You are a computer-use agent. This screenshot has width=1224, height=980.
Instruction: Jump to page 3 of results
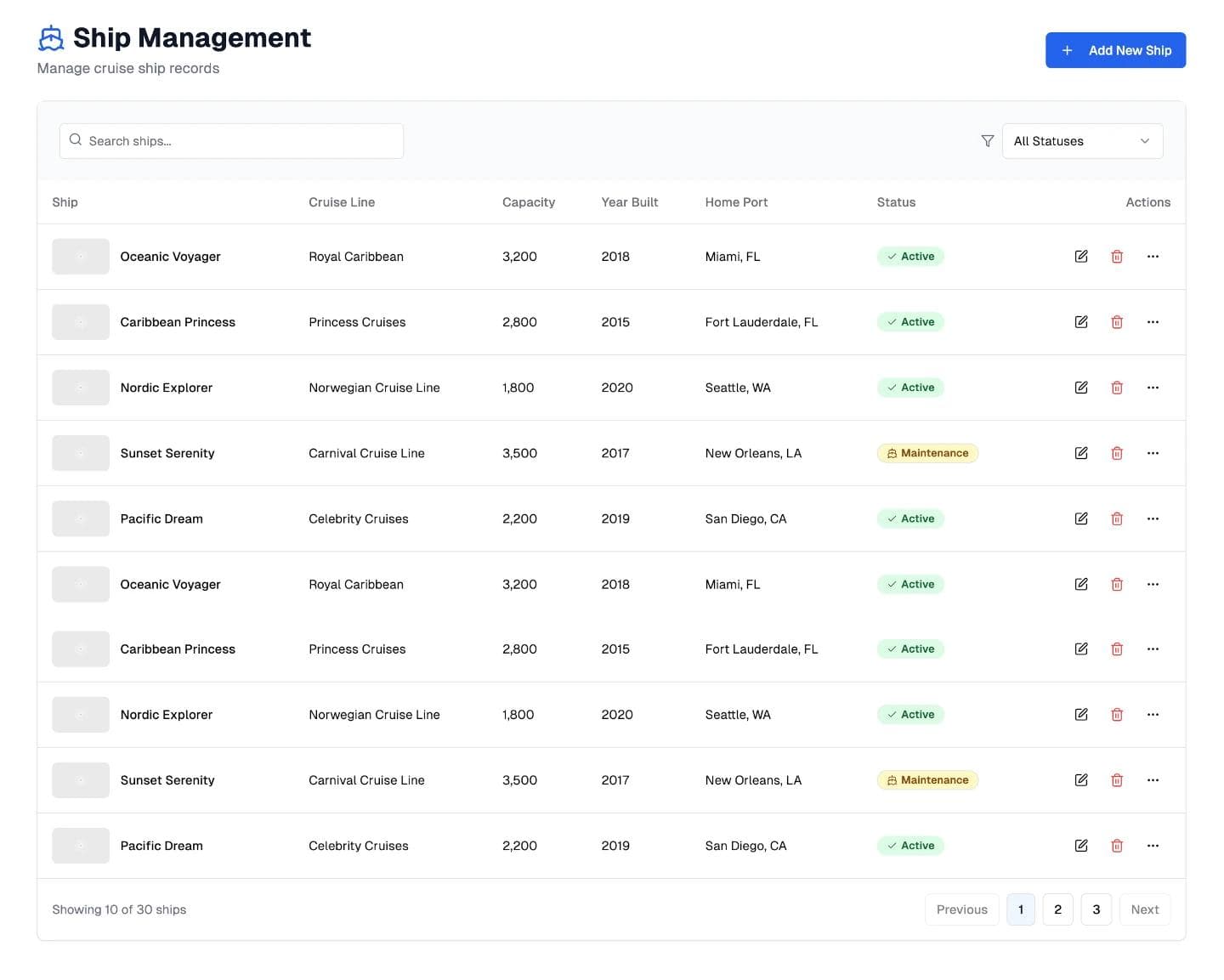tap(1096, 909)
